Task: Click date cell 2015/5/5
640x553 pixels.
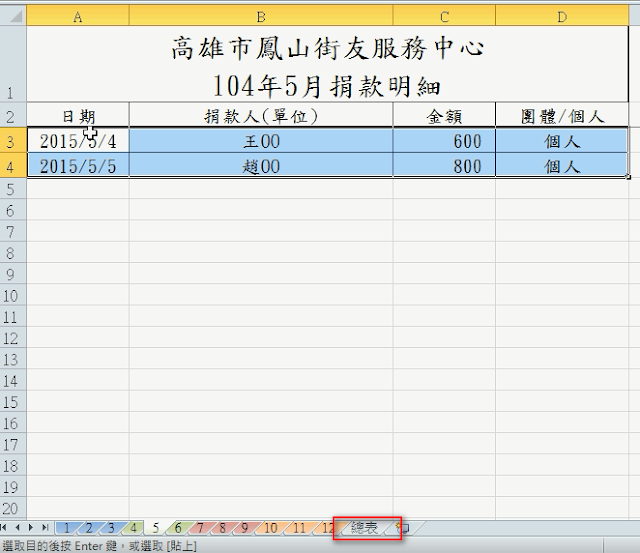Action: click(78, 165)
